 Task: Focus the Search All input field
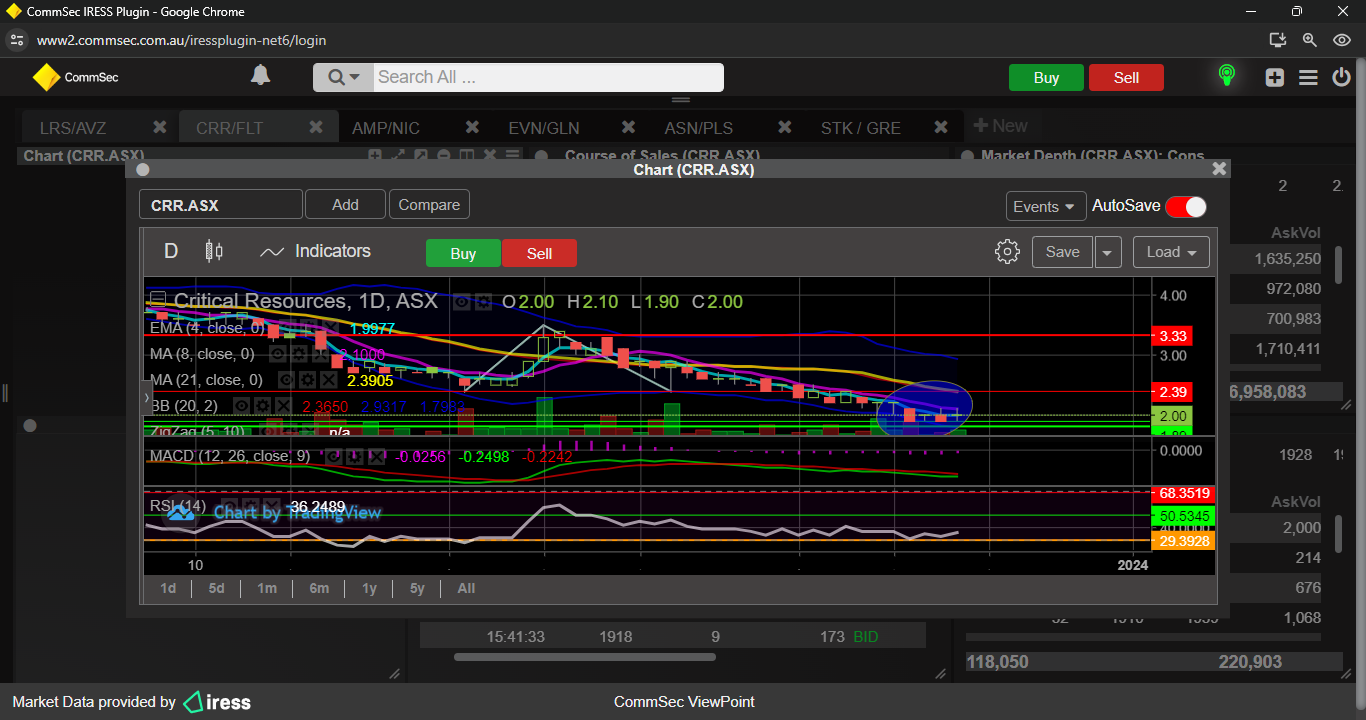[548, 77]
